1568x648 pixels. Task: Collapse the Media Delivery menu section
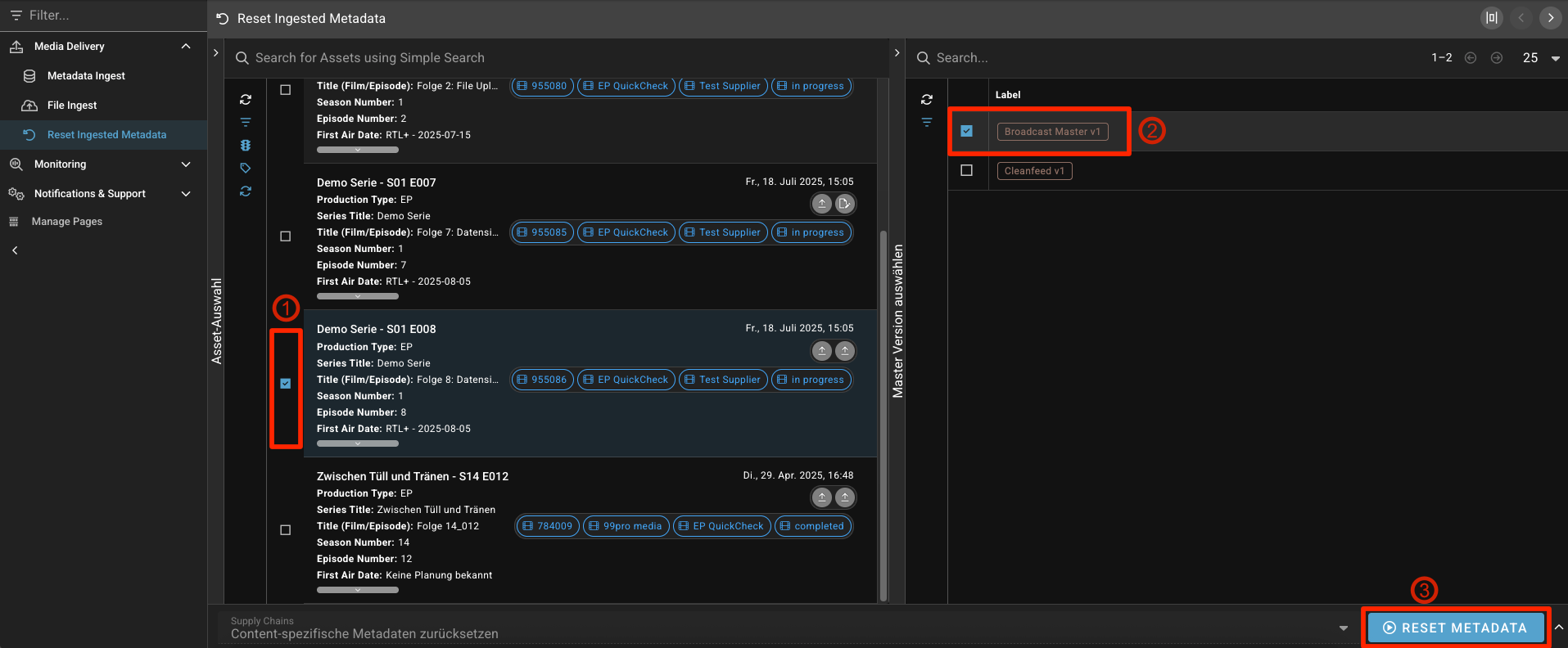pos(186,47)
